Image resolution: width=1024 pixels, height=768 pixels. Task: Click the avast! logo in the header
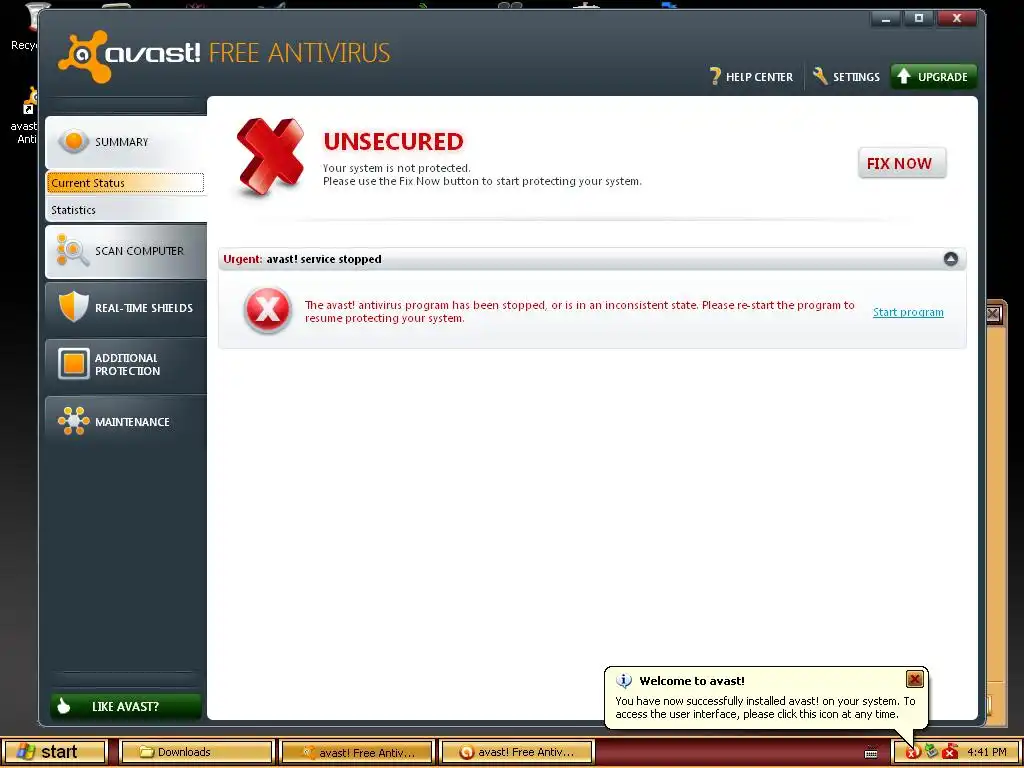[129, 56]
